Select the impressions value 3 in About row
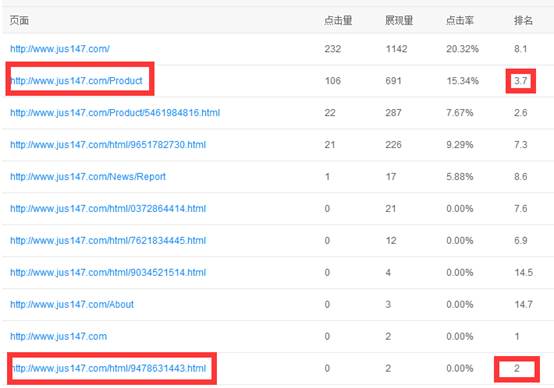This screenshot has height=388, width=554. tap(388, 305)
